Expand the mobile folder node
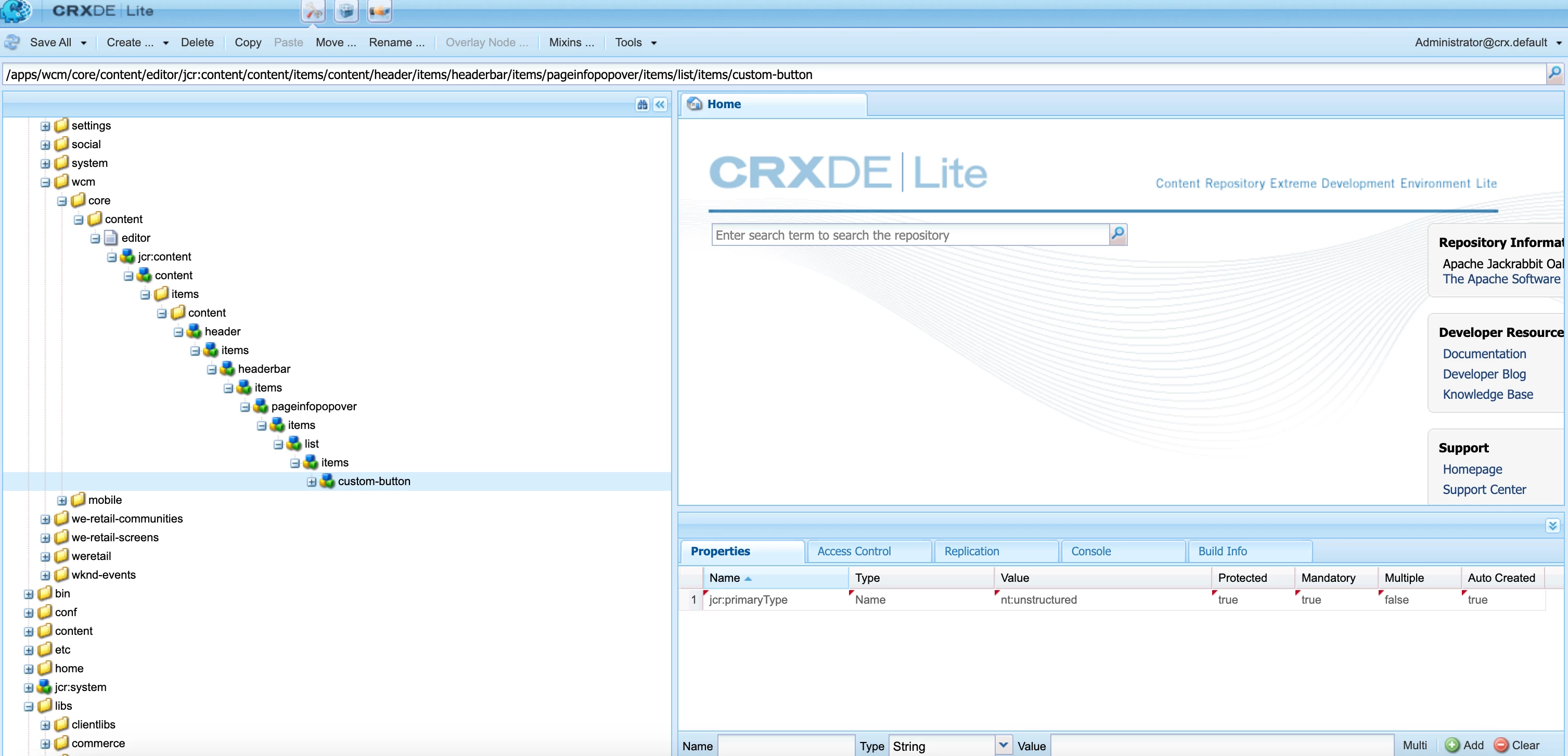 tap(62, 501)
